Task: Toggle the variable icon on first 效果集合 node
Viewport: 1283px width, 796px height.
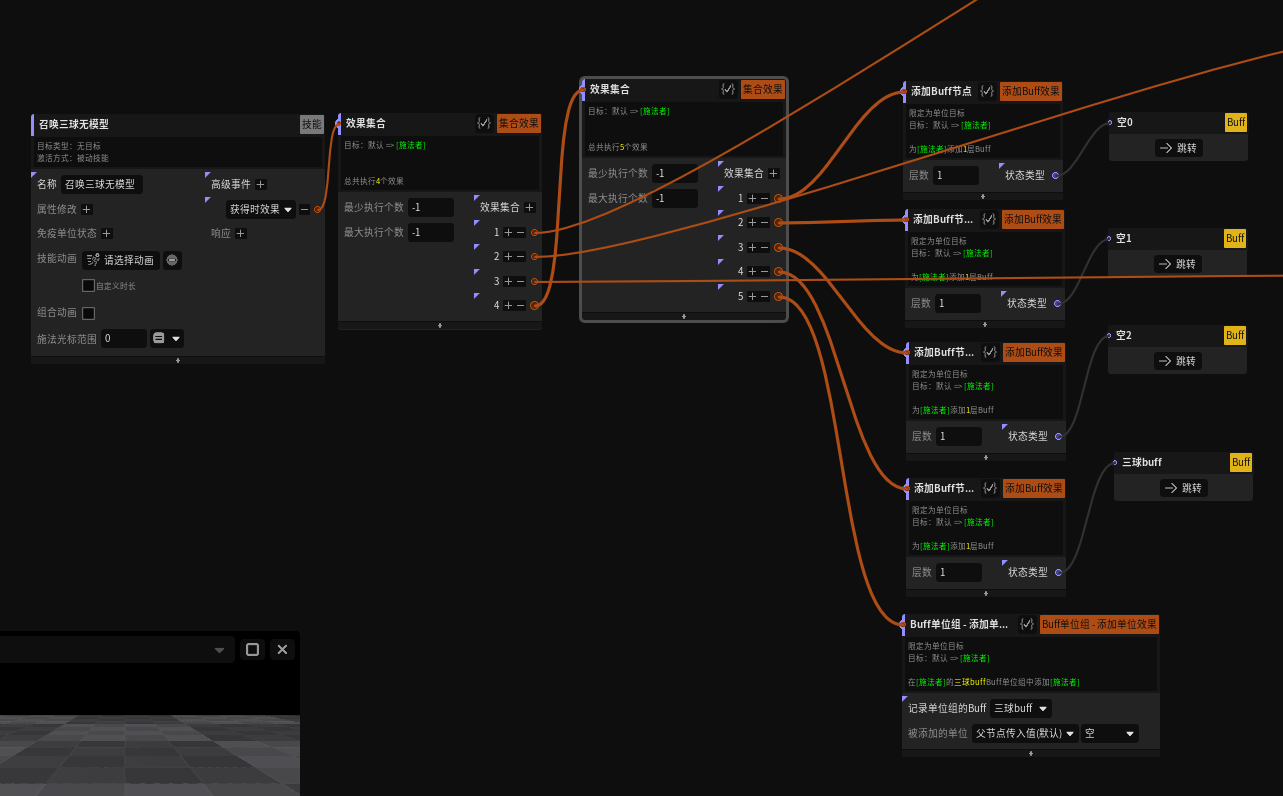Action: click(x=484, y=123)
